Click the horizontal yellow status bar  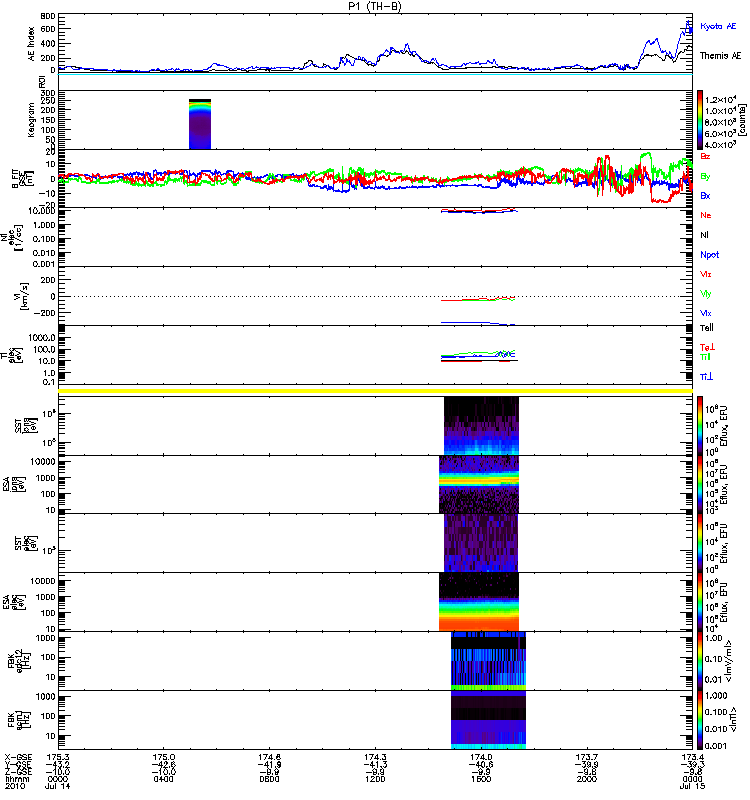click(375, 390)
